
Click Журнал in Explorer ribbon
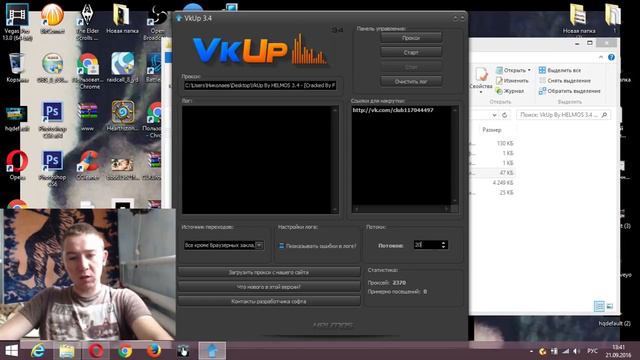pos(510,91)
